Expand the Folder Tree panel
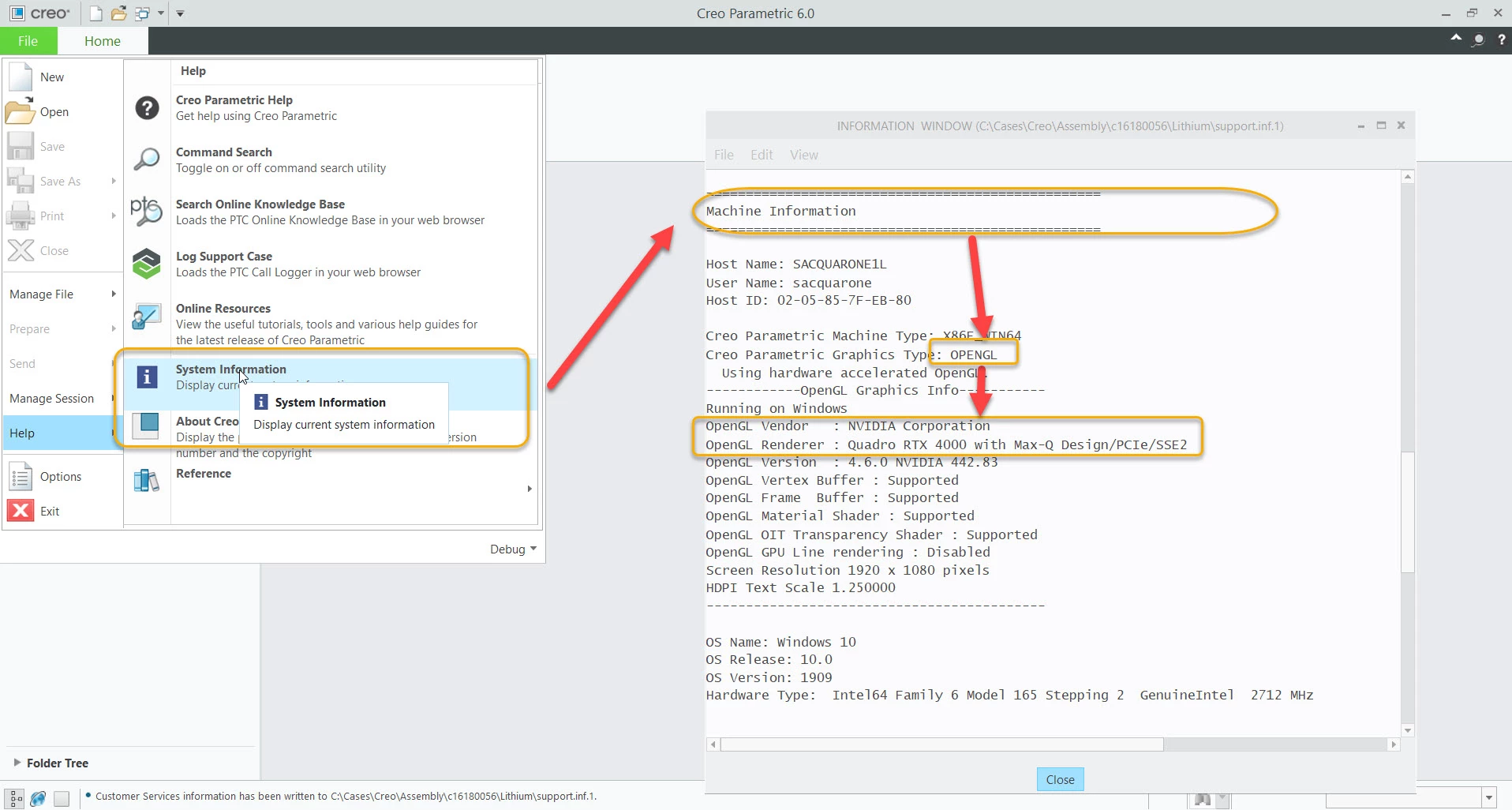 tap(17, 763)
